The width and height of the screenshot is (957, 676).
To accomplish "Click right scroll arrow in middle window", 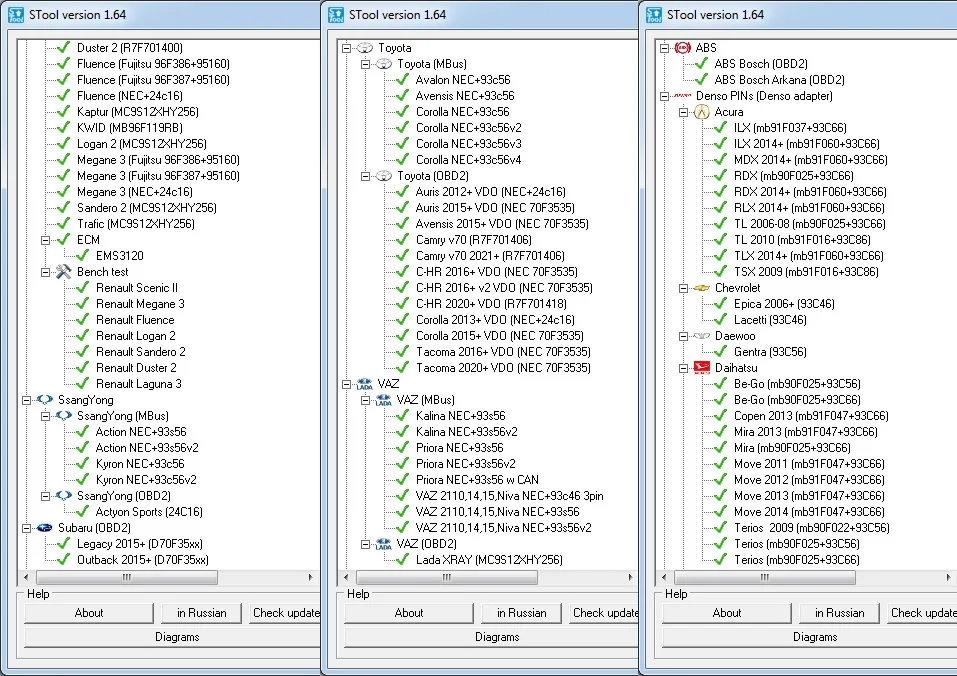I will point(630,577).
